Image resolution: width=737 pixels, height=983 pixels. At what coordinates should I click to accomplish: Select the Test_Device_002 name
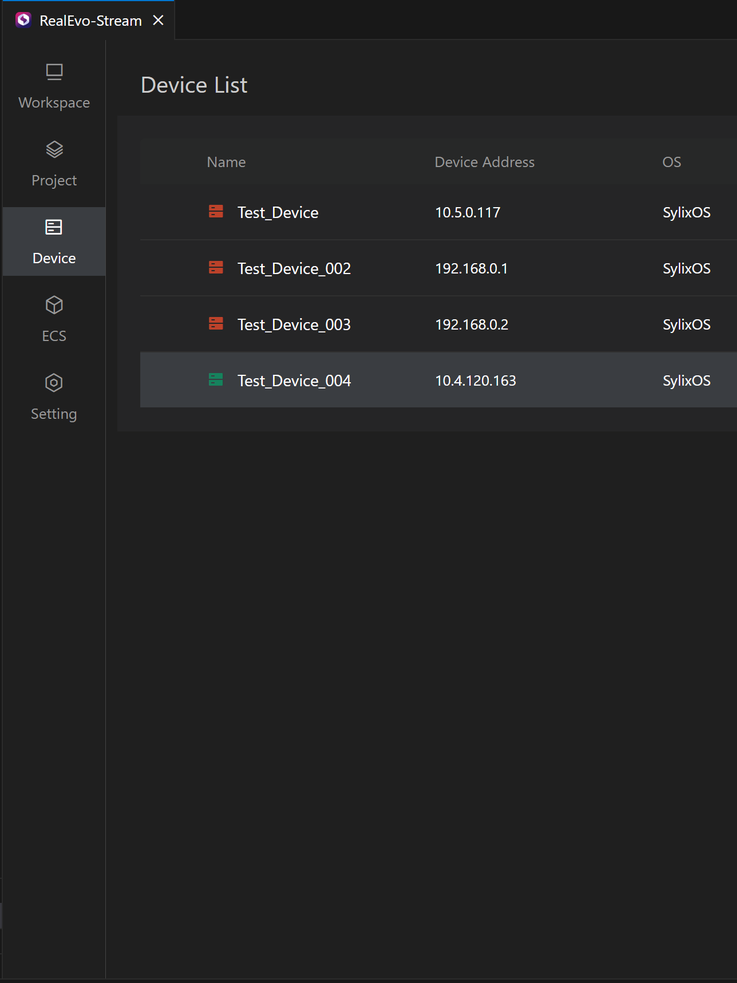pyautogui.click(x=294, y=268)
